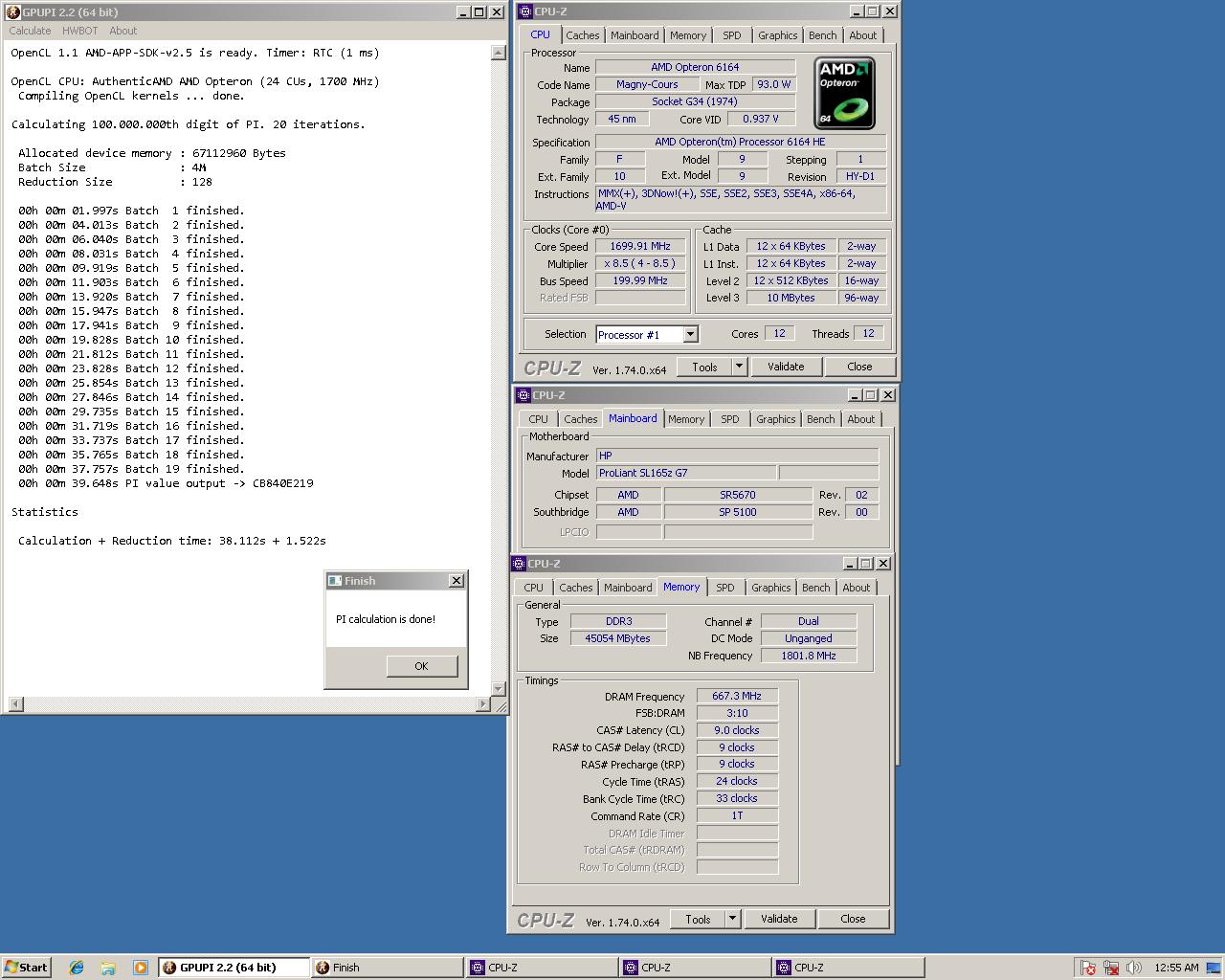Select the SPD tab in the middle CPU-Z window
Screen dimensions: 1225x980
tap(730, 419)
